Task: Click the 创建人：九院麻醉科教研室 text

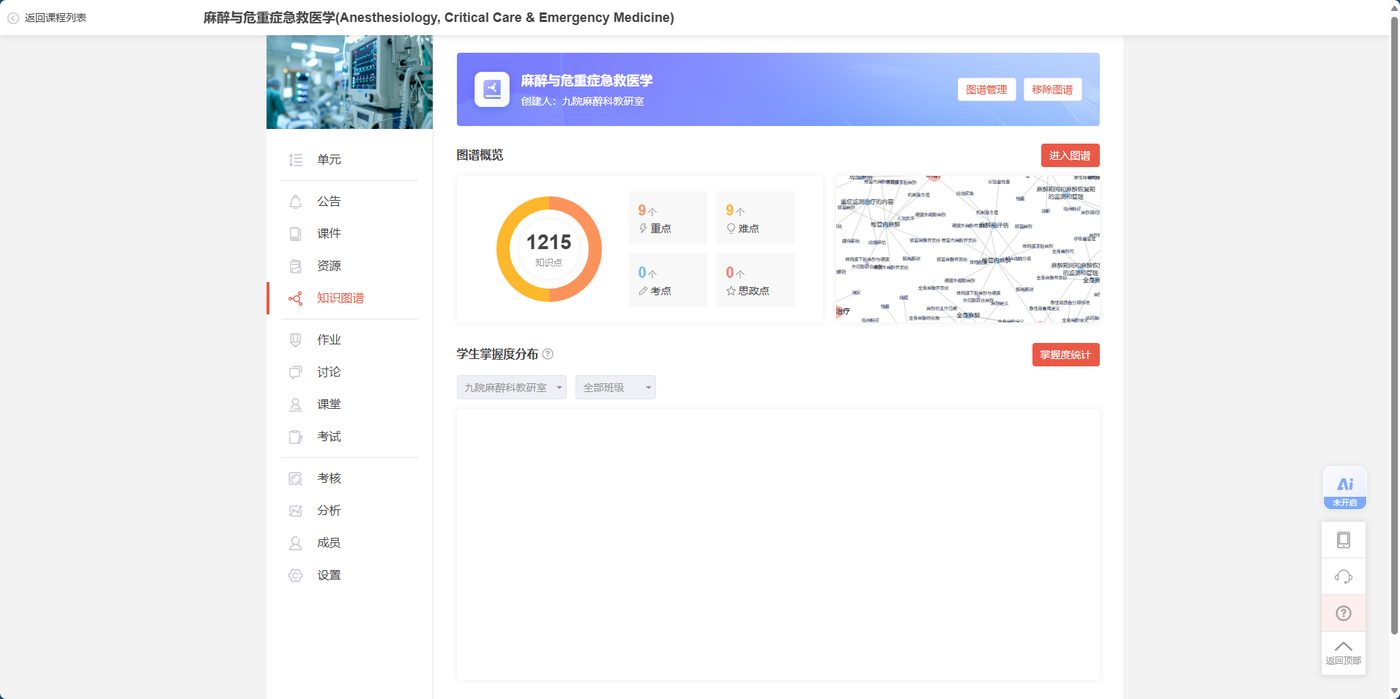Action: [582, 101]
